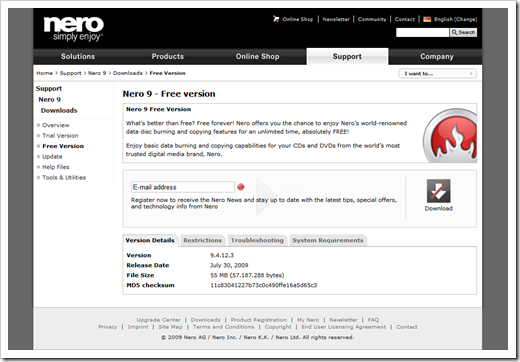Screen dimensions: 520x362
Task: Switch to the Restrictions tab
Action: click(x=202, y=240)
